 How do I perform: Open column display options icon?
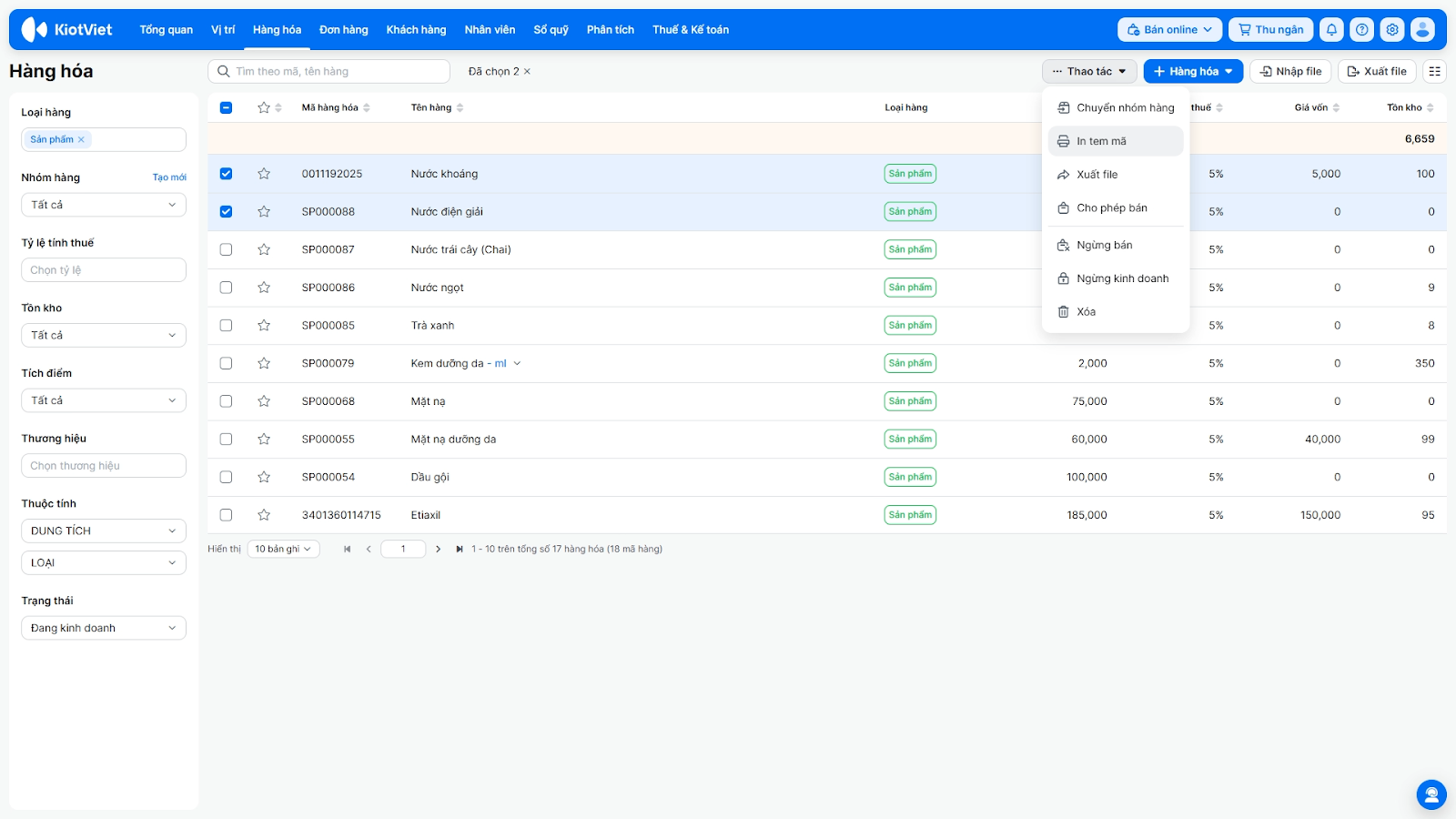tap(1434, 71)
